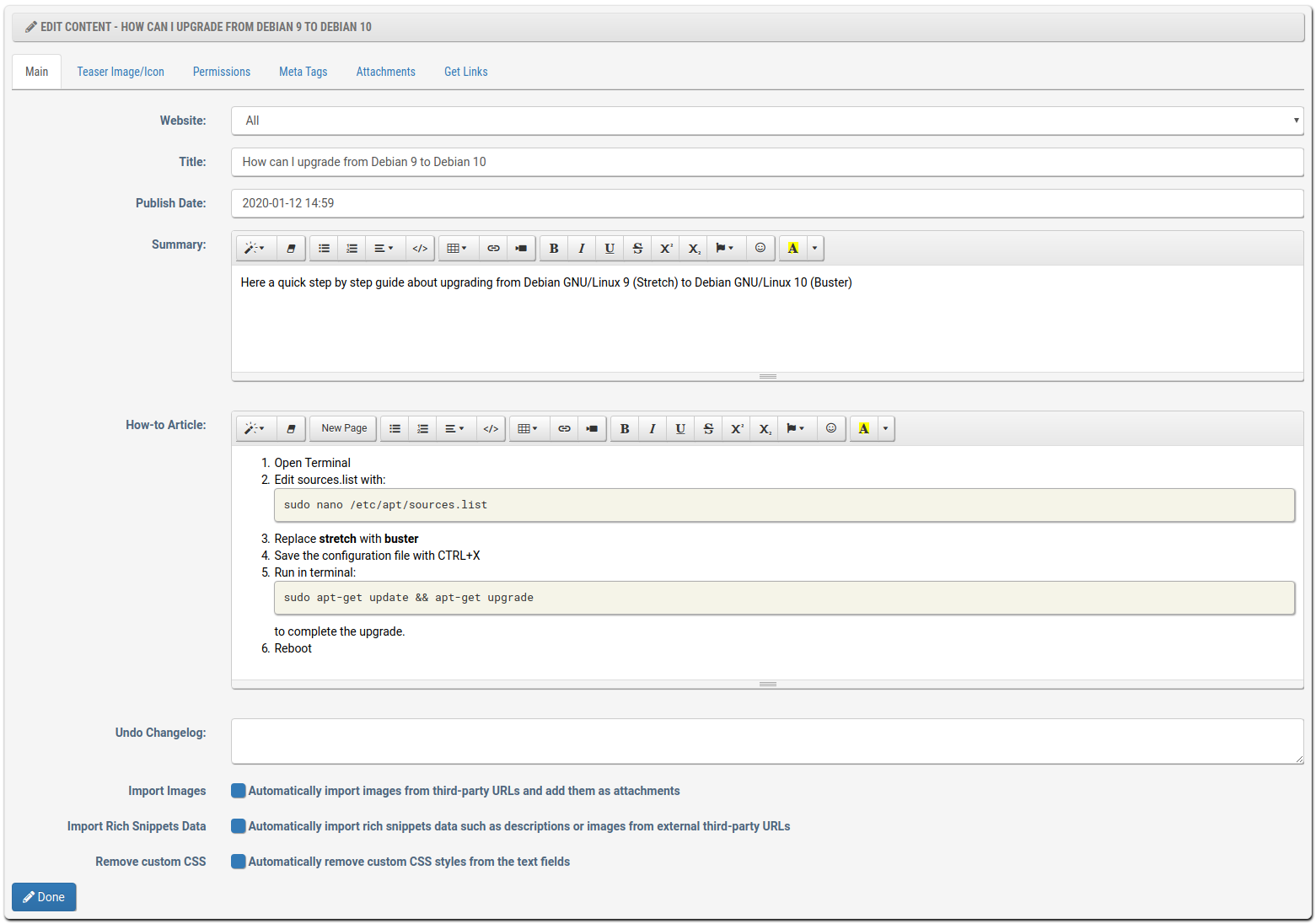The height and width of the screenshot is (924, 1316).
Task: Open the Permissions tab
Action: [222, 72]
